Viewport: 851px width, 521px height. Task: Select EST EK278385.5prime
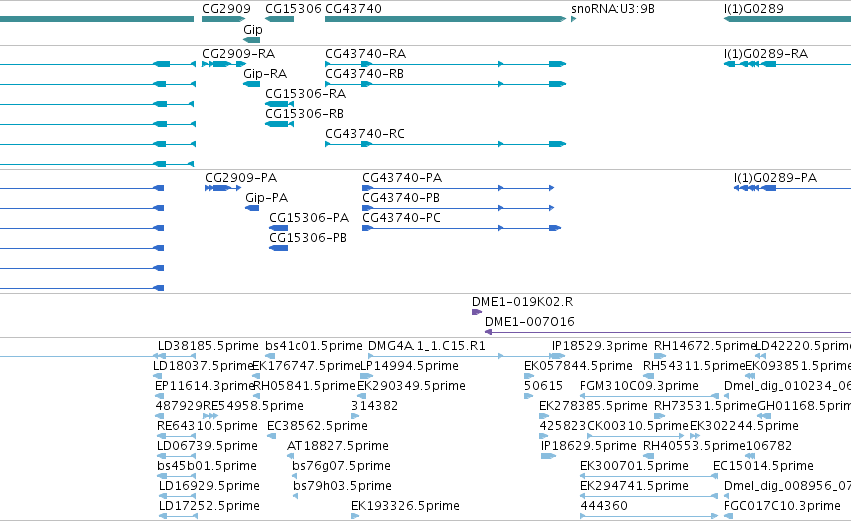[593, 406]
